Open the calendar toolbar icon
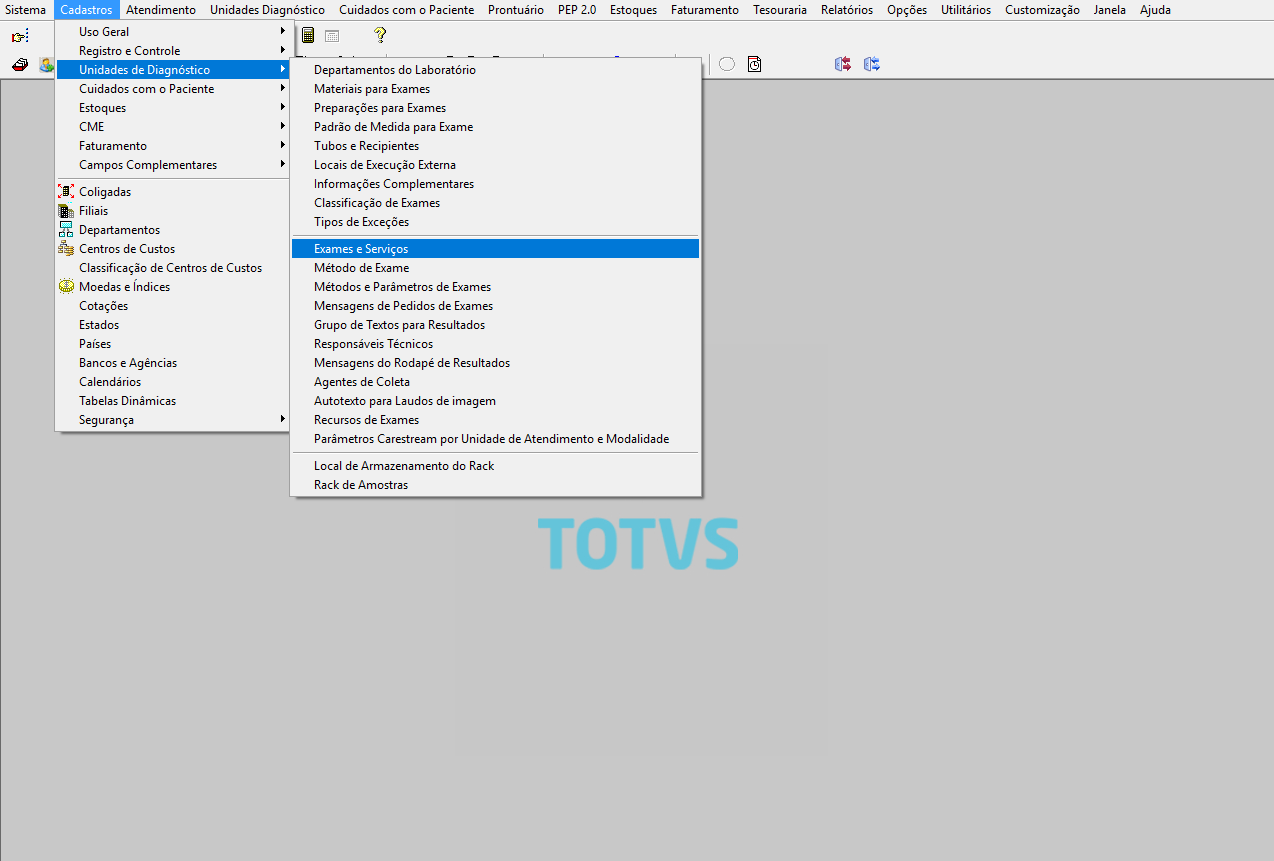This screenshot has height=861, width=1274. coord(332,36)
